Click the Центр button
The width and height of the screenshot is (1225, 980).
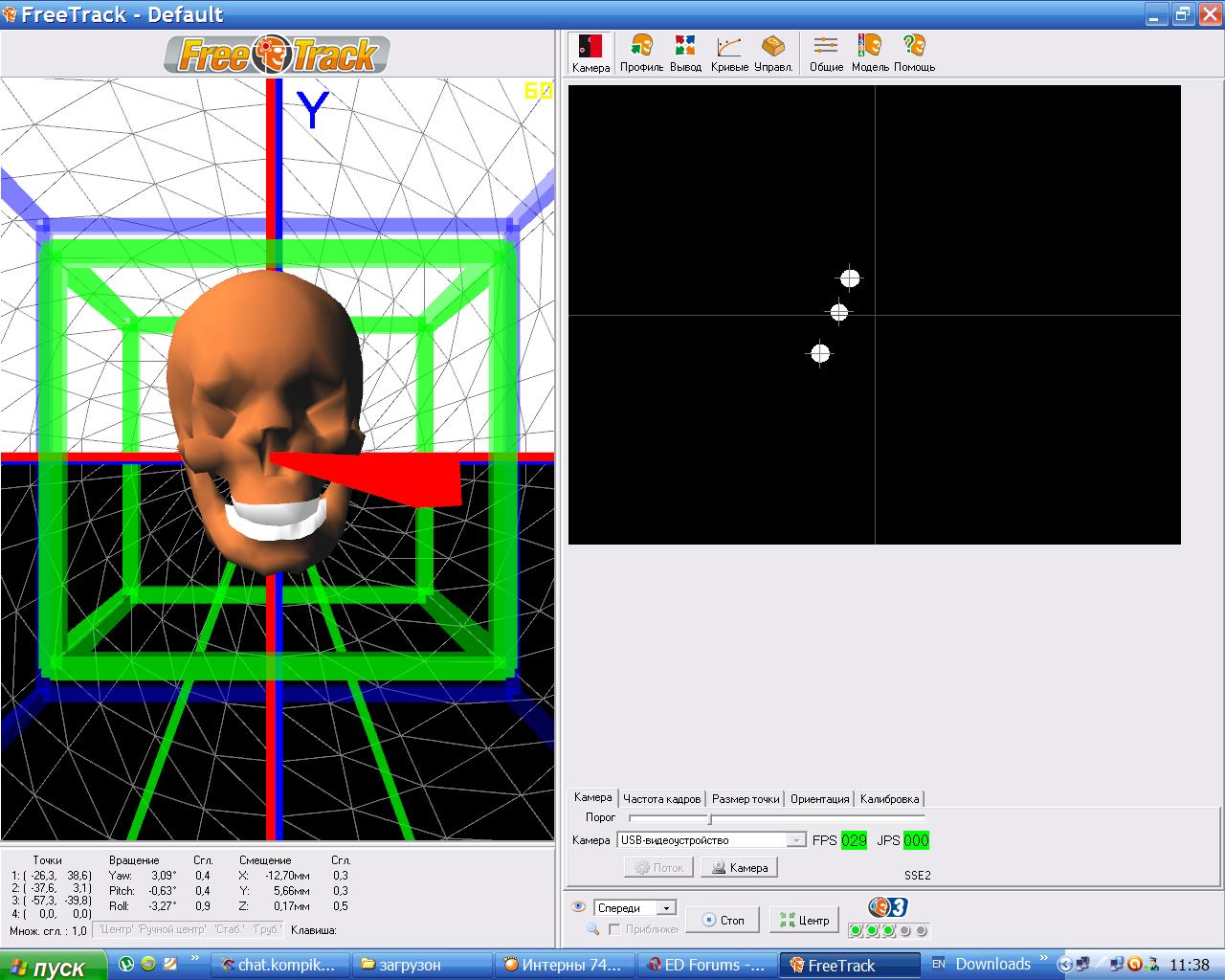(804, 920)
